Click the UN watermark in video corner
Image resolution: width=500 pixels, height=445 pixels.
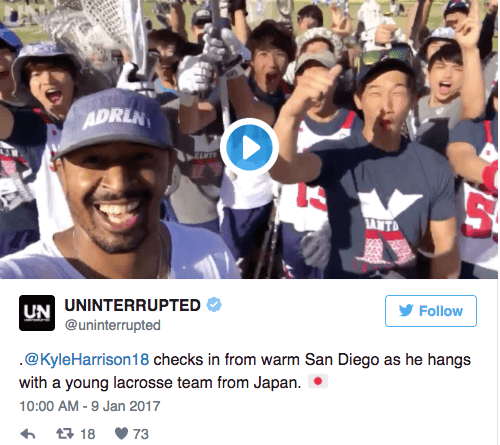click(23, 13)
